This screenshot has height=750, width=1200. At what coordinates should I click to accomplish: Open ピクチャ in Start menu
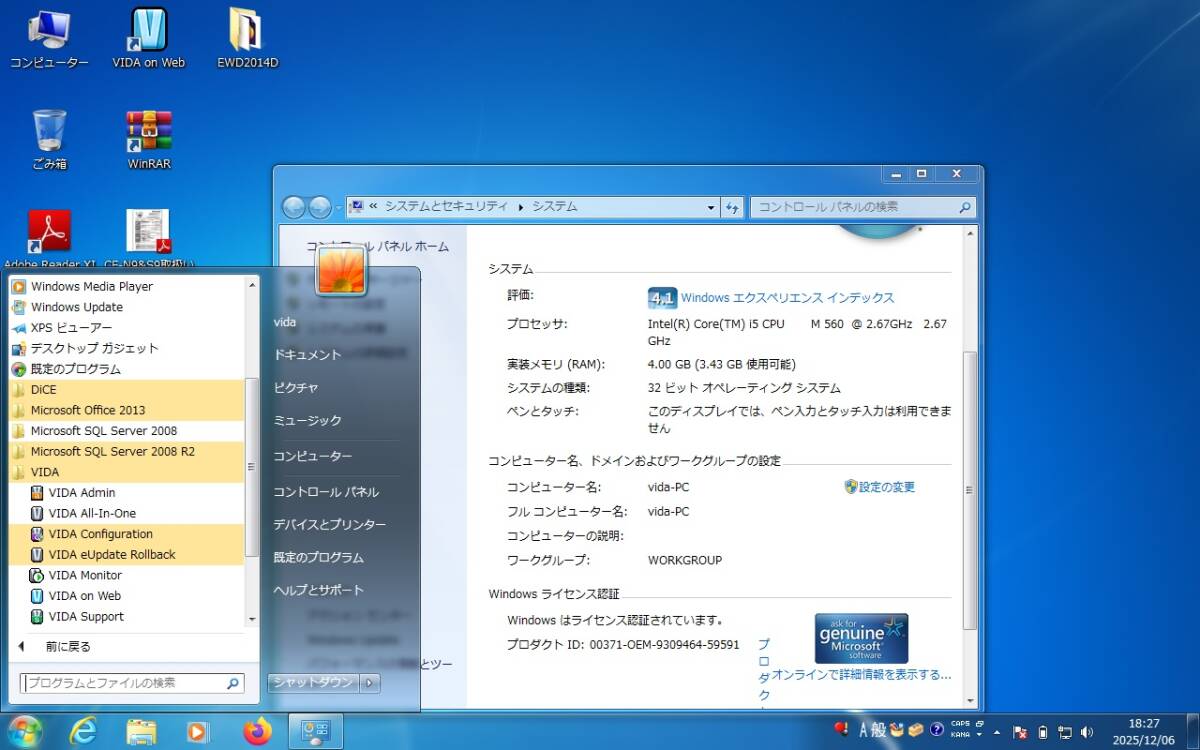(x=296, y=388)
